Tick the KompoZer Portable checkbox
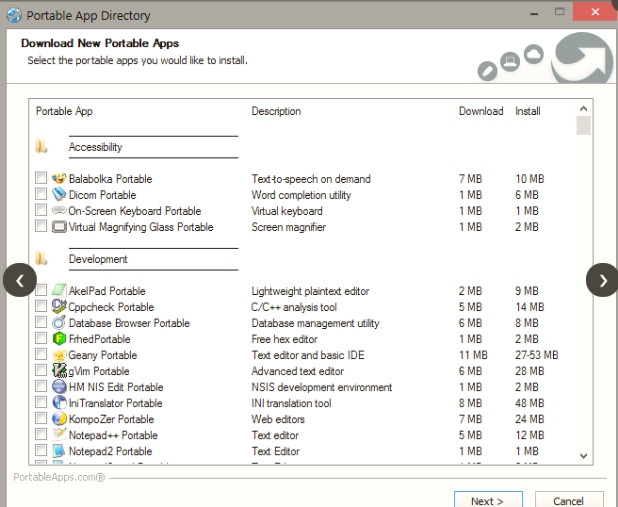618x507 pixels. tap(41, 418)
